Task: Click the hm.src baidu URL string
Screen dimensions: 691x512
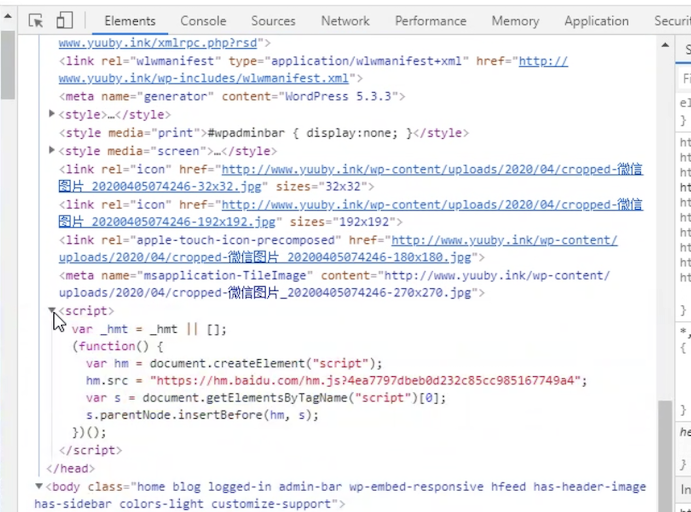Action: (365, 381)
